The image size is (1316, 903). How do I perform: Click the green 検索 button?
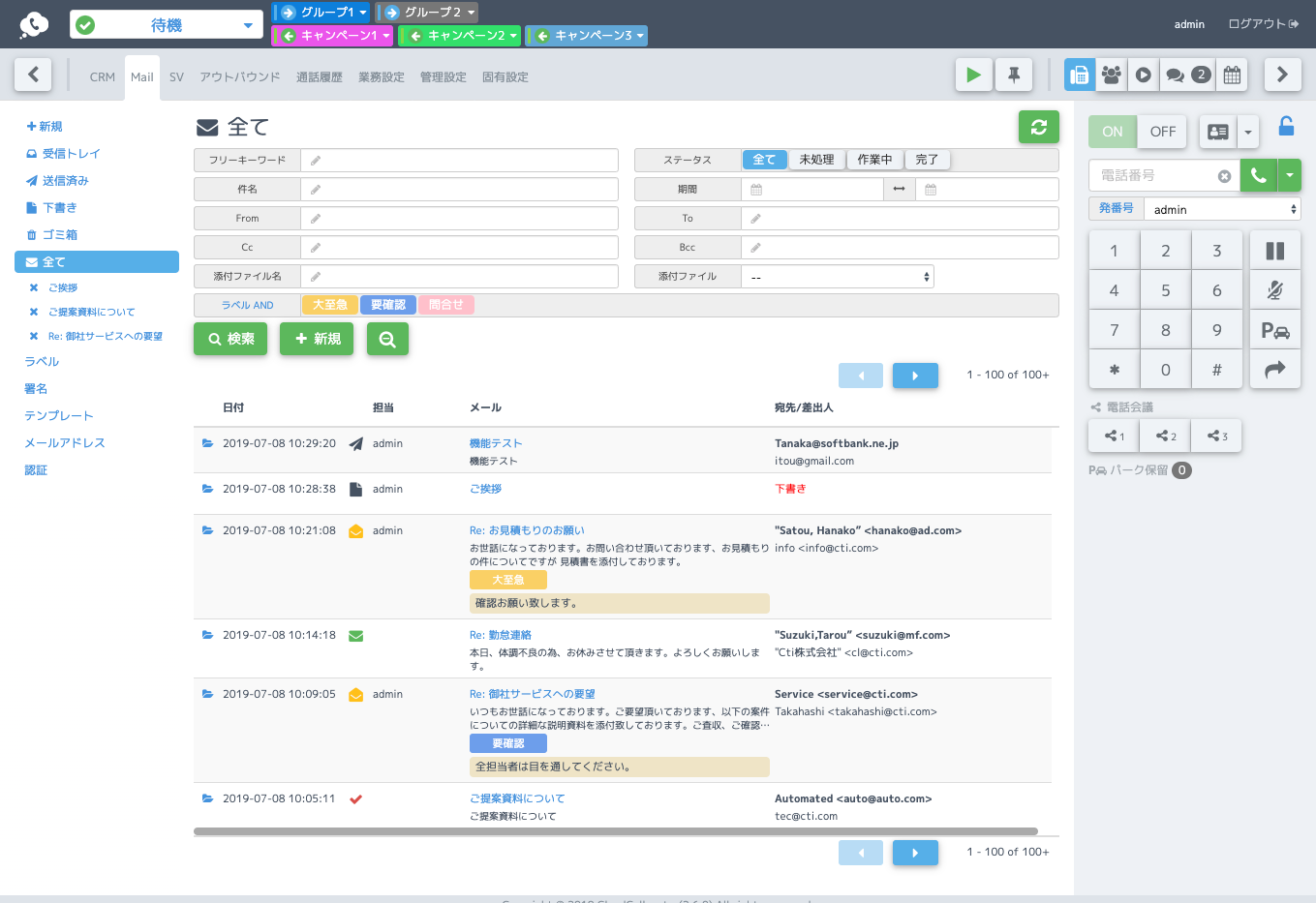coord(230,339)
